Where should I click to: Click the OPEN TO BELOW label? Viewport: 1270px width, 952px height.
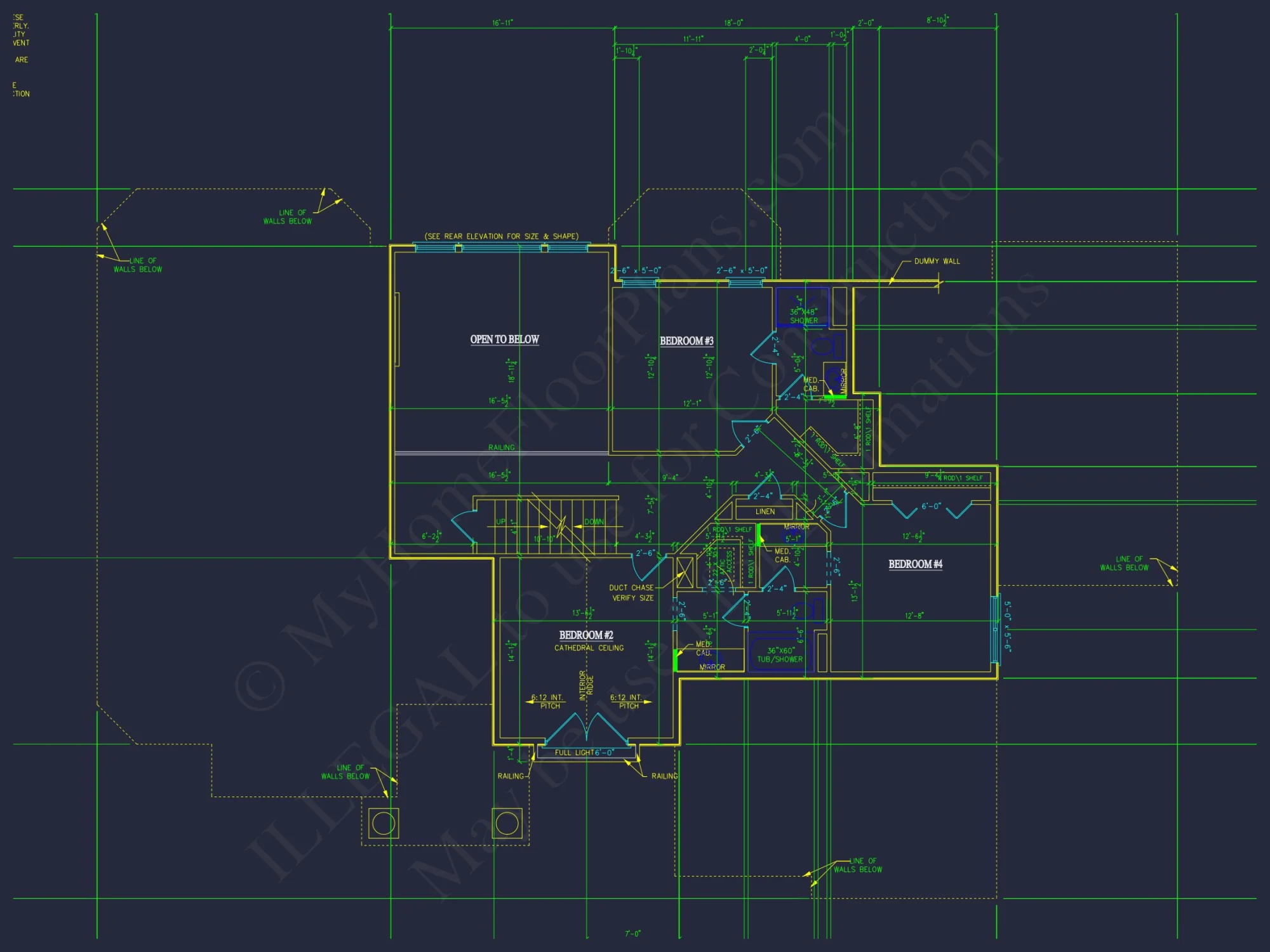click(x=504, y=340)
